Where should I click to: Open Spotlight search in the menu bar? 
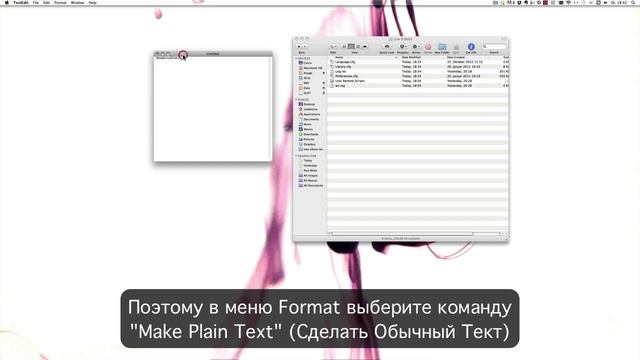(x=634, y=2)
